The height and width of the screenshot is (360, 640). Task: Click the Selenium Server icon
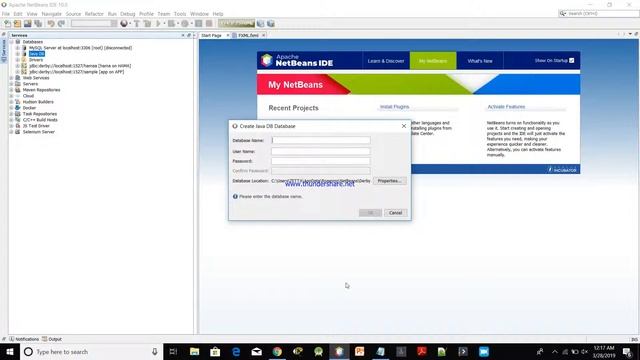(18, 132)
